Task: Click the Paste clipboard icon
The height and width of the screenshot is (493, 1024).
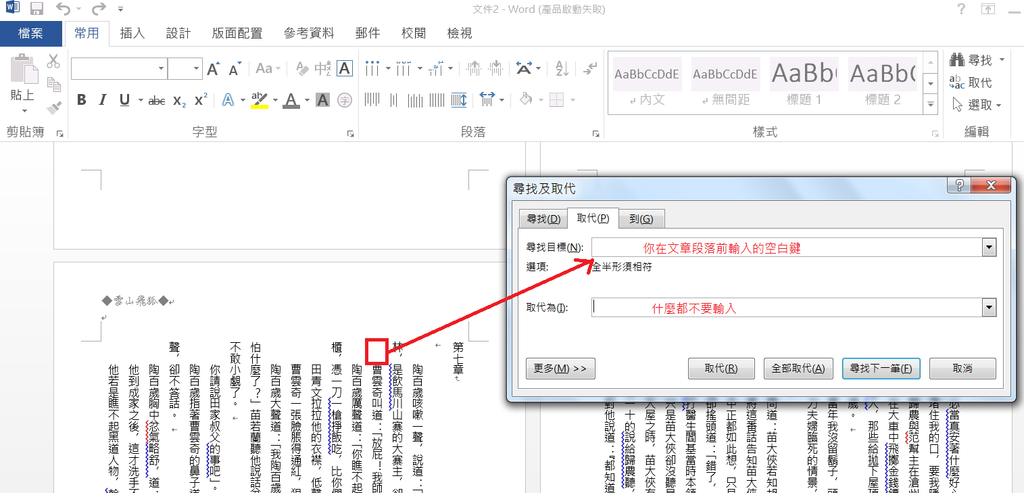Action: [25, 69]
